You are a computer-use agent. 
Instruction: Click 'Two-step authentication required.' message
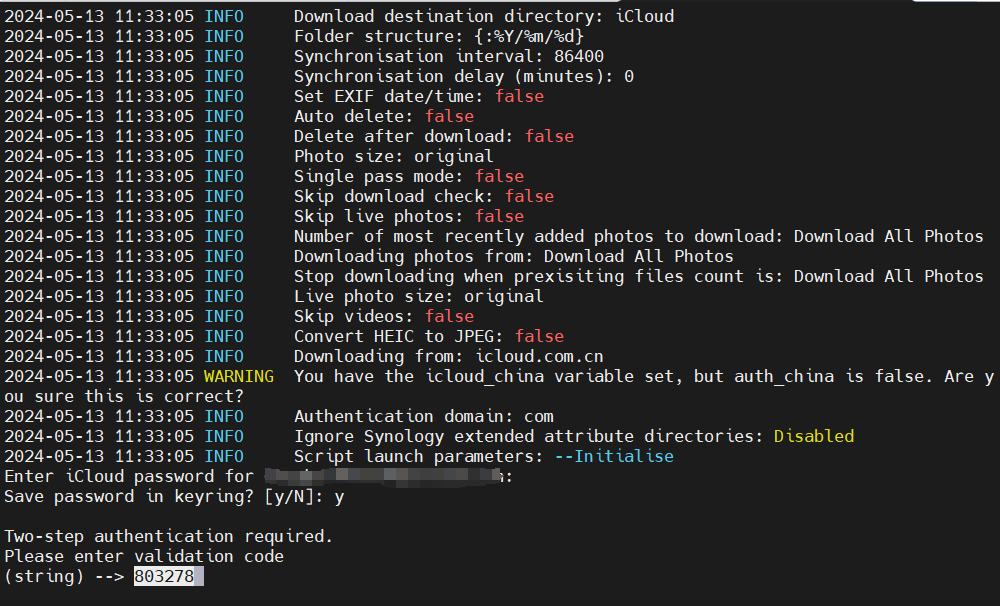pos(168,536)
